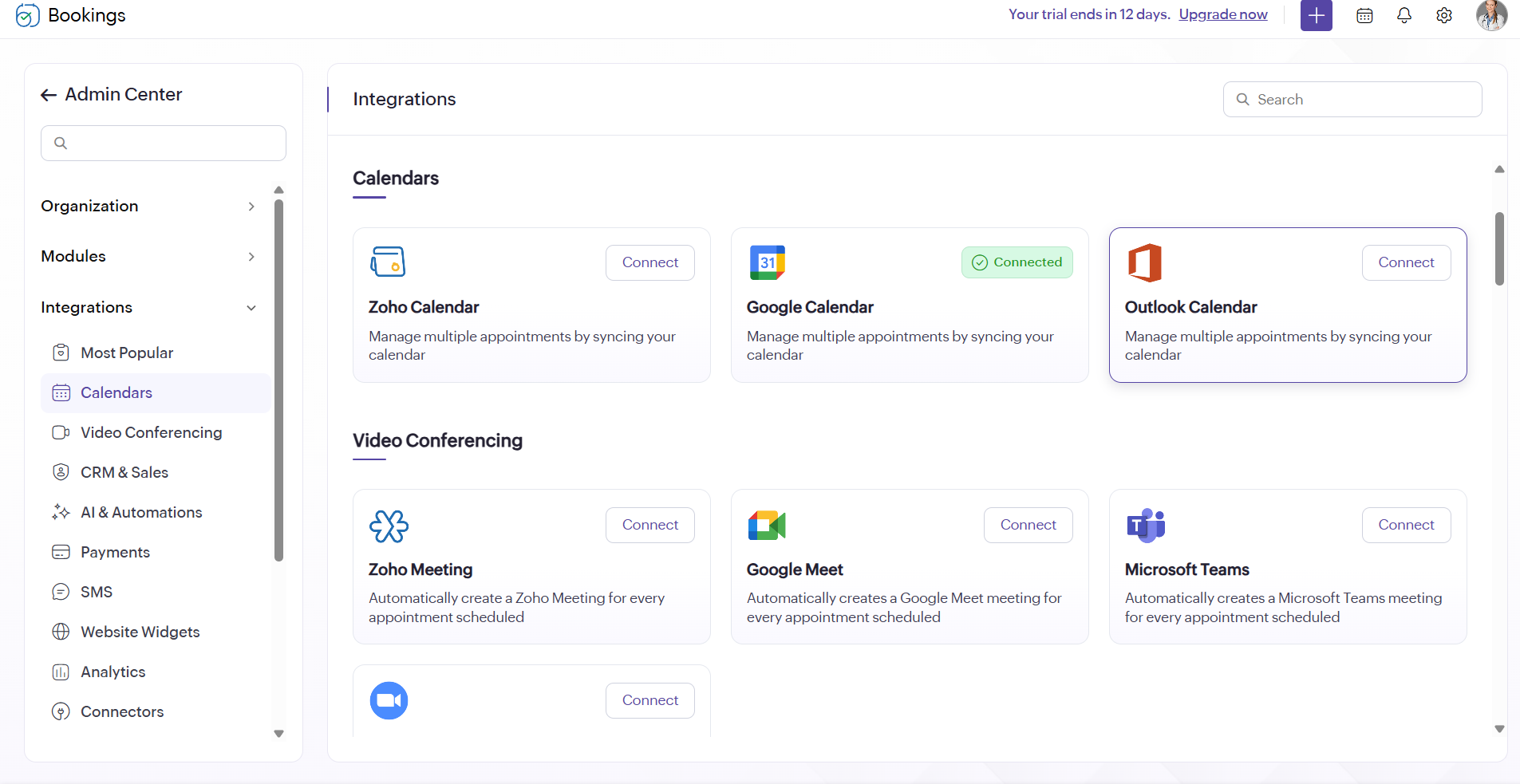Viewport: 1520px width, 784px height.
Task: Go back using Admin Center arrow
Action: coord(49,95)
